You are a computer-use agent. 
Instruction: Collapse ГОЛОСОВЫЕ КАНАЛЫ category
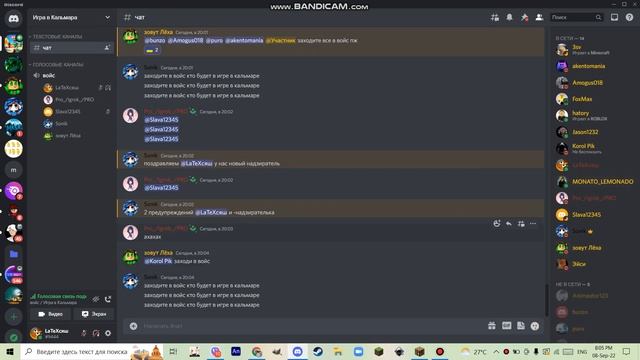[x=57, y=65]
